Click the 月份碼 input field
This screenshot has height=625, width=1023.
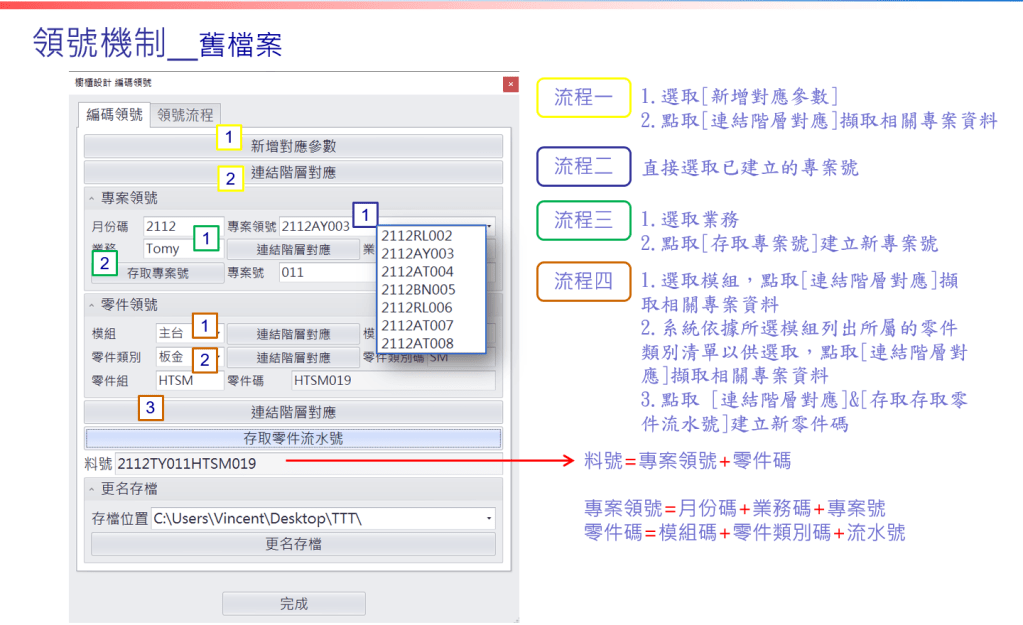point(180,226)
